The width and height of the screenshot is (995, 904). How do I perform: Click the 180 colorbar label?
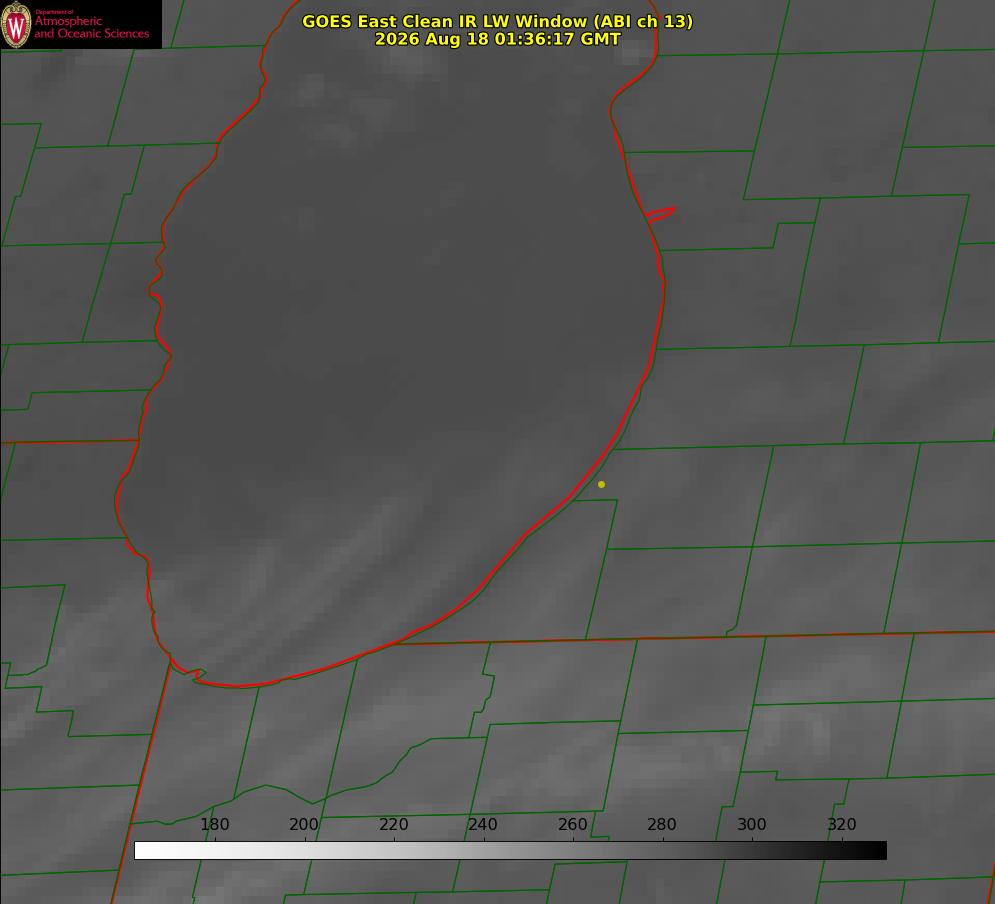click(x=214, y=824)
